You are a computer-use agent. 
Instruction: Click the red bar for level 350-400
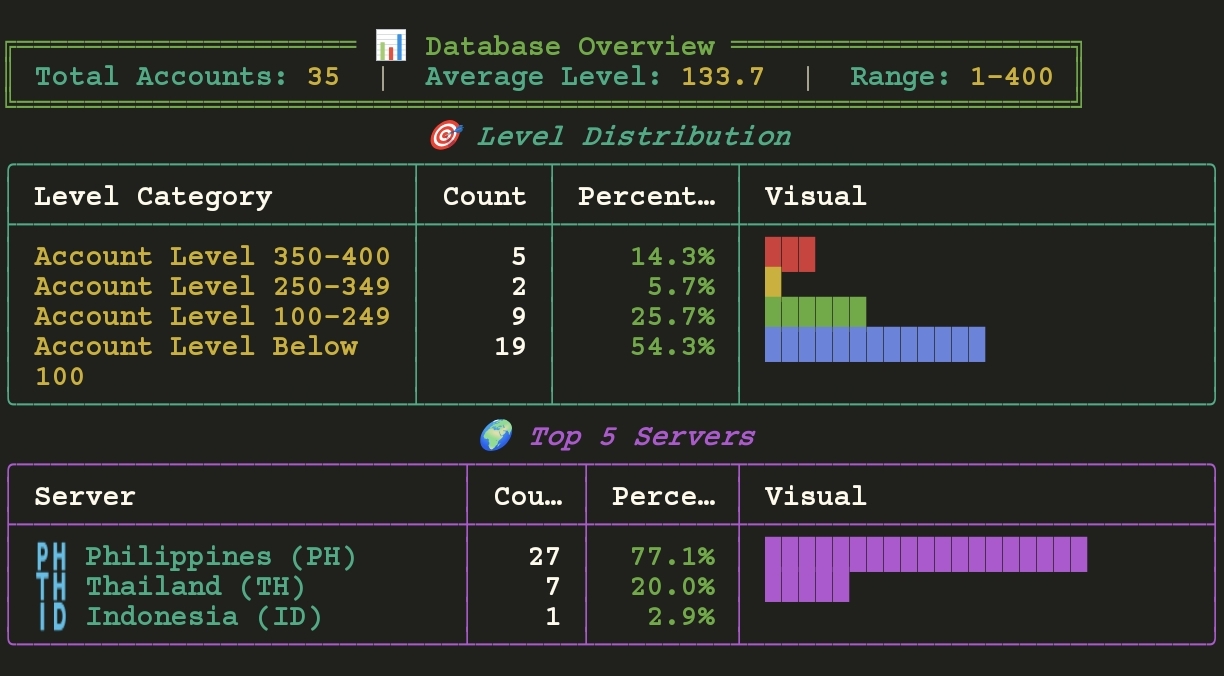(790, 254)
